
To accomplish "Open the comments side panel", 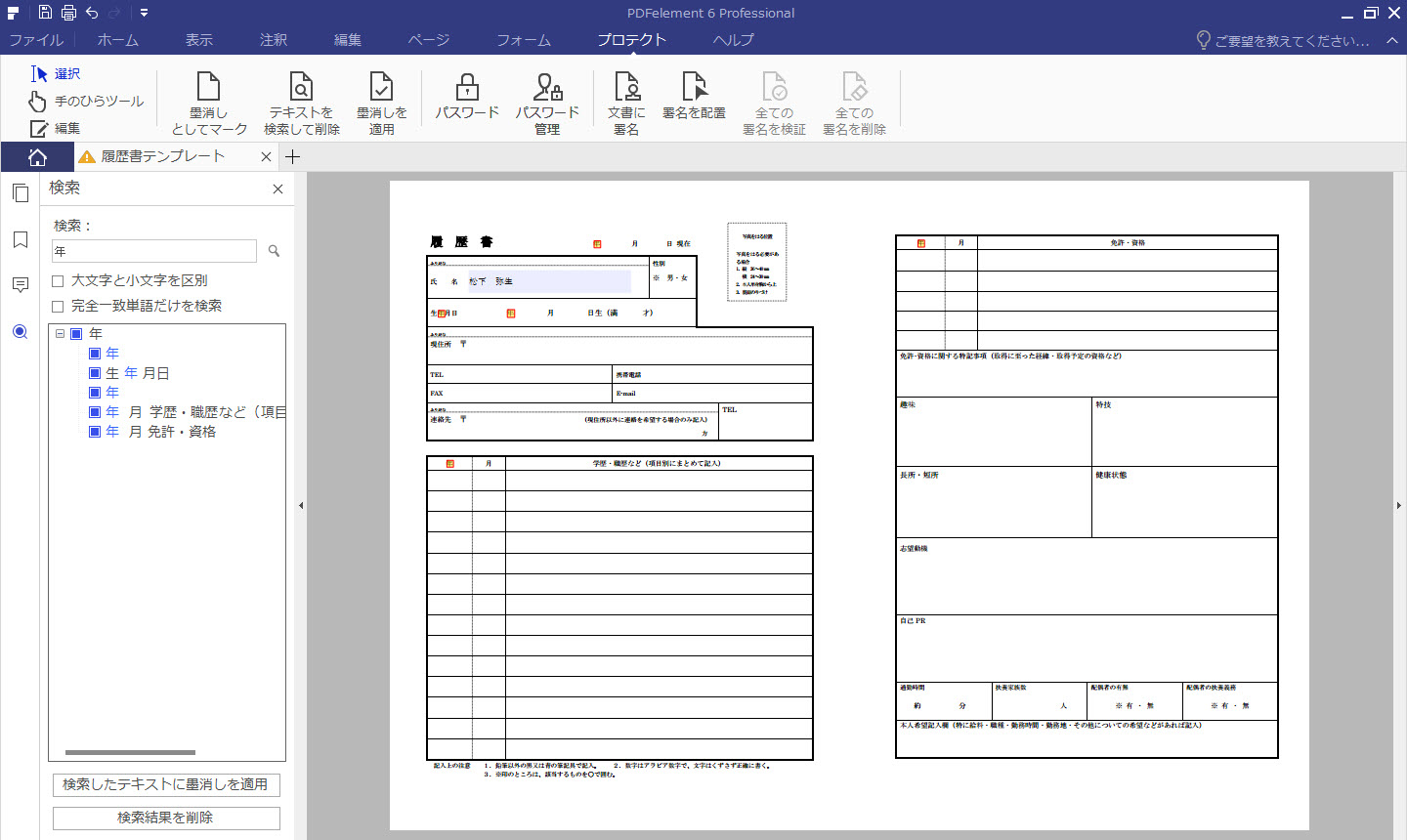I will coord(21,285).
